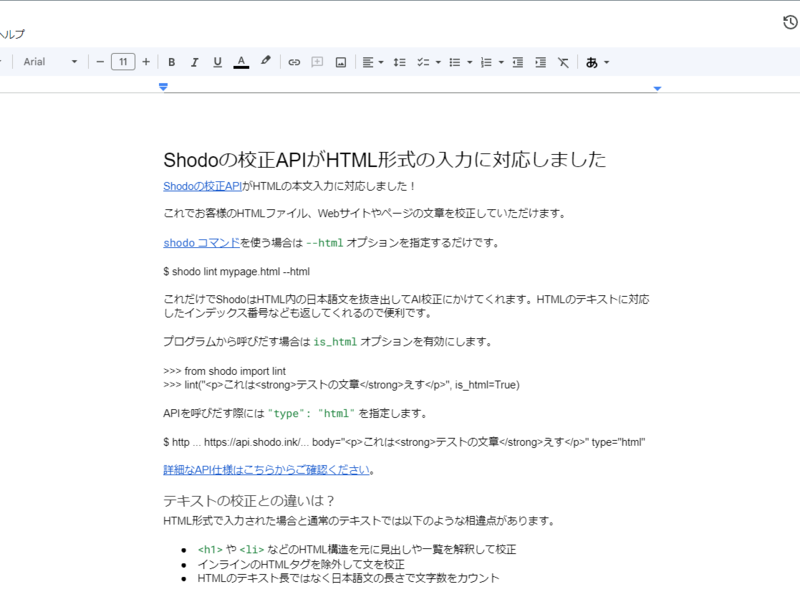Toggle bold formatting

pyautogui.click(x=171, y=62)
